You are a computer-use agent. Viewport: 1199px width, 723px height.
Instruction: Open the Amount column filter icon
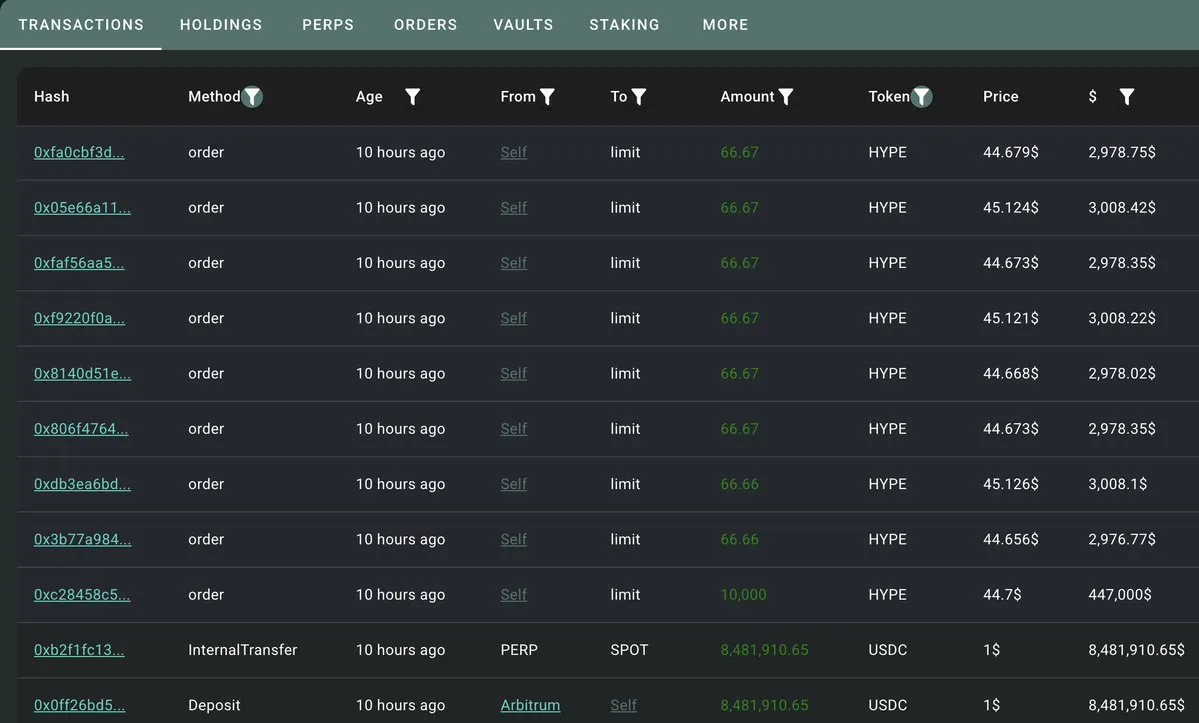785,96
